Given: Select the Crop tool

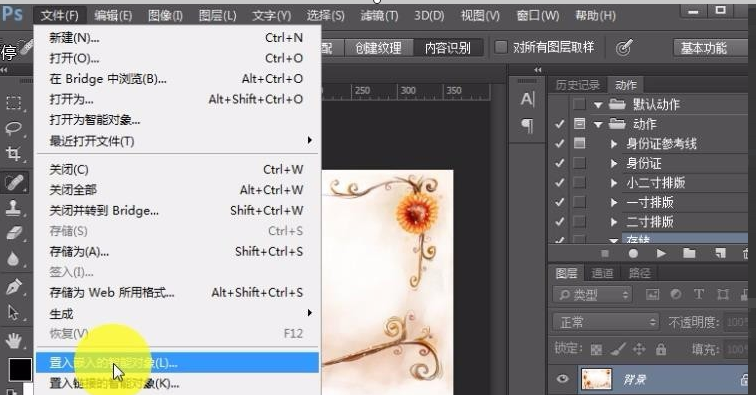Looking at the screenshot, I should pyautogui.click(x=14, y=154).
